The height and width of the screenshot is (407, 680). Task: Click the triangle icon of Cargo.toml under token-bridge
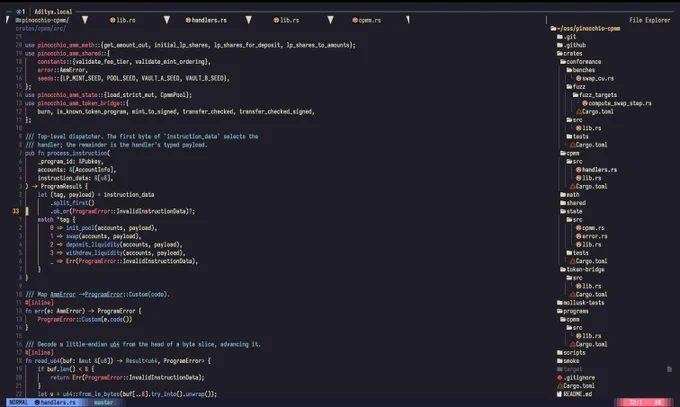click(572, 295)
